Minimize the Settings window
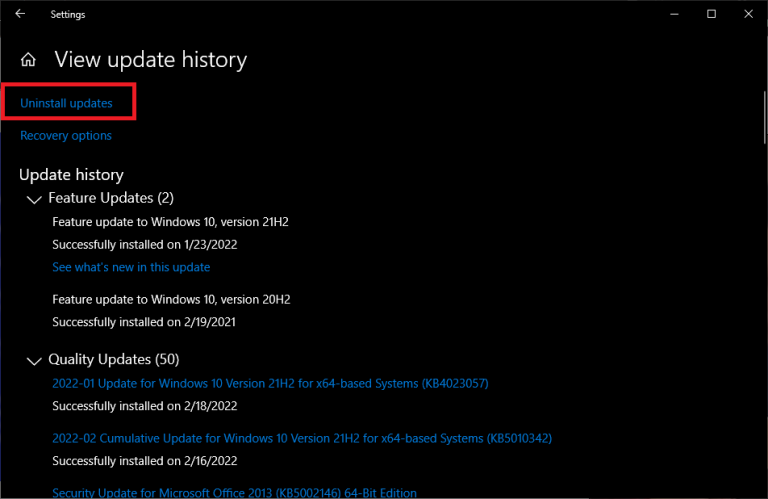 (x=674, y=14)
